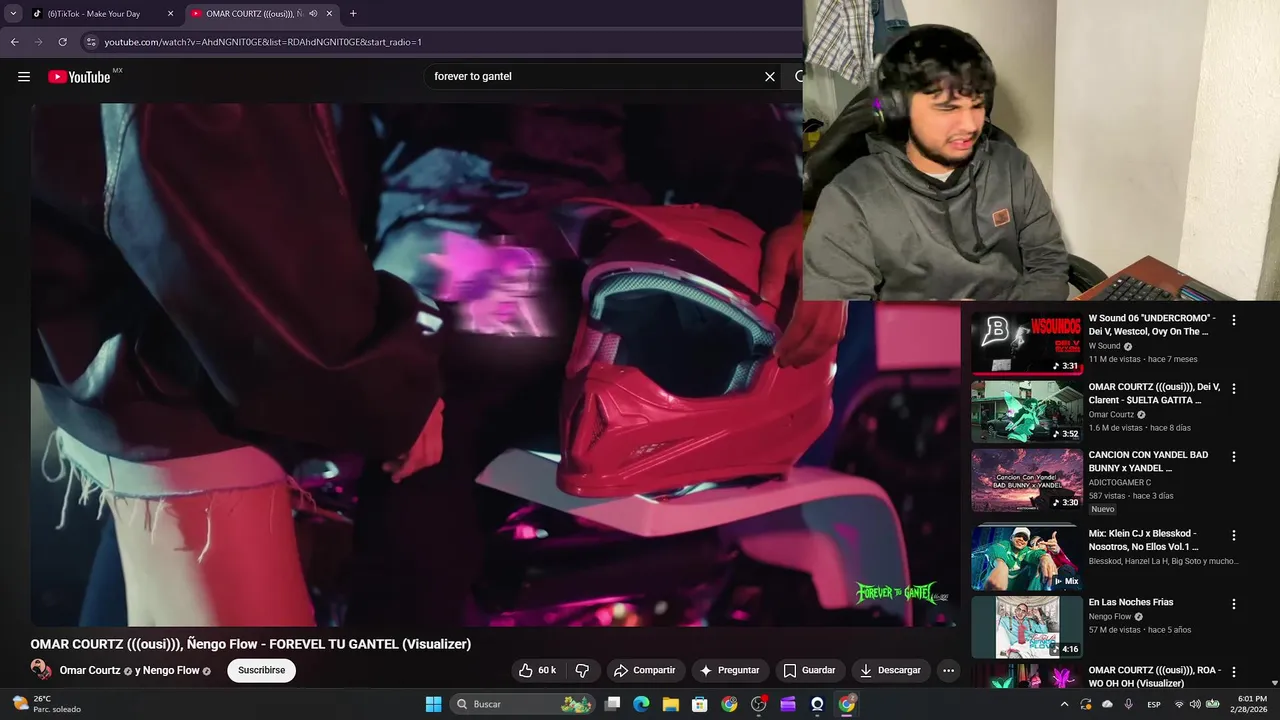This screenshot has width=1280, height=720.
Task: Like the video with thumbs up
Action: coord(537,670)
